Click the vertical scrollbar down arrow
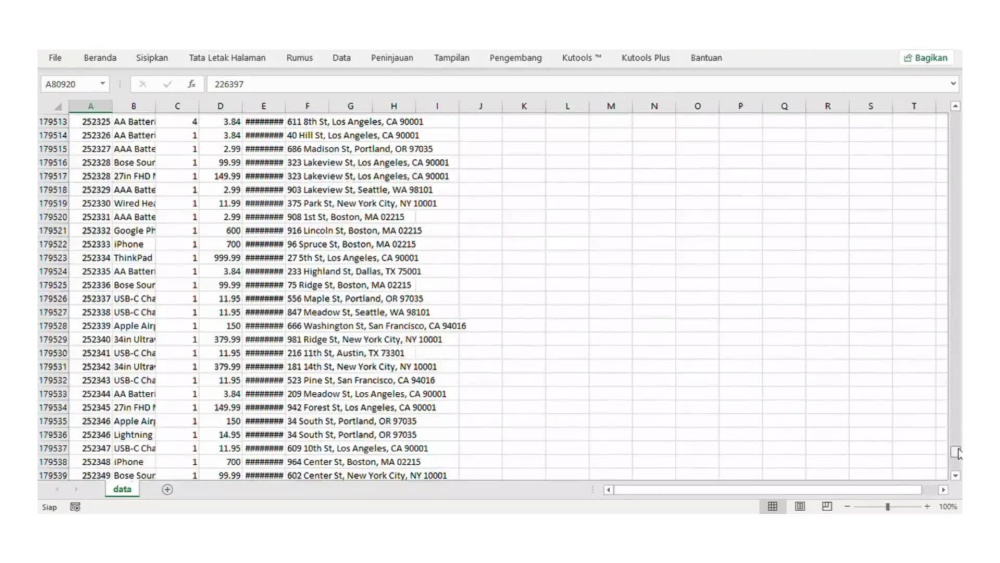Screen dimensions: 1000x563 coord(955,475)
